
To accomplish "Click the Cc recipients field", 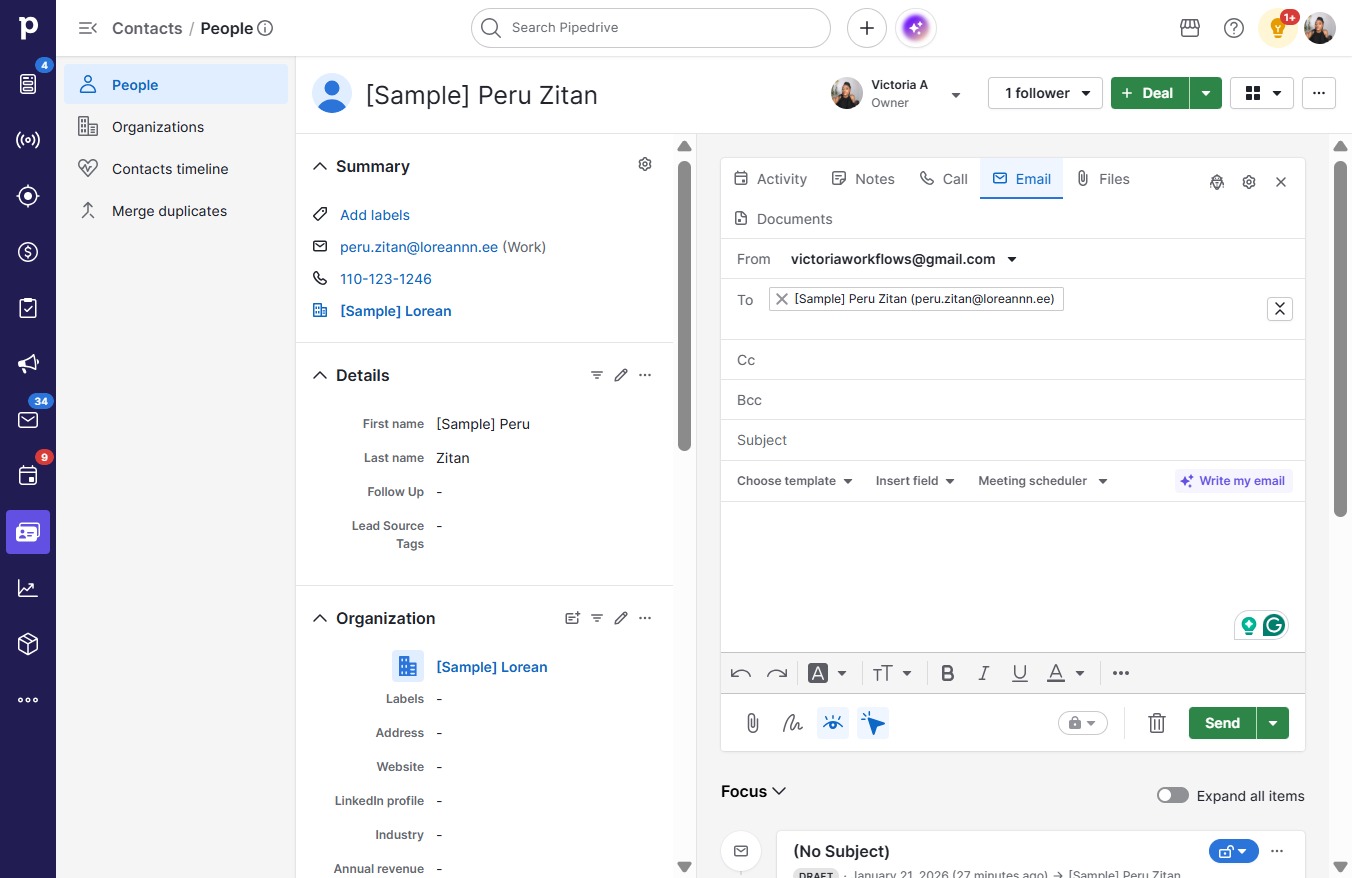I will click(1013, 360).
